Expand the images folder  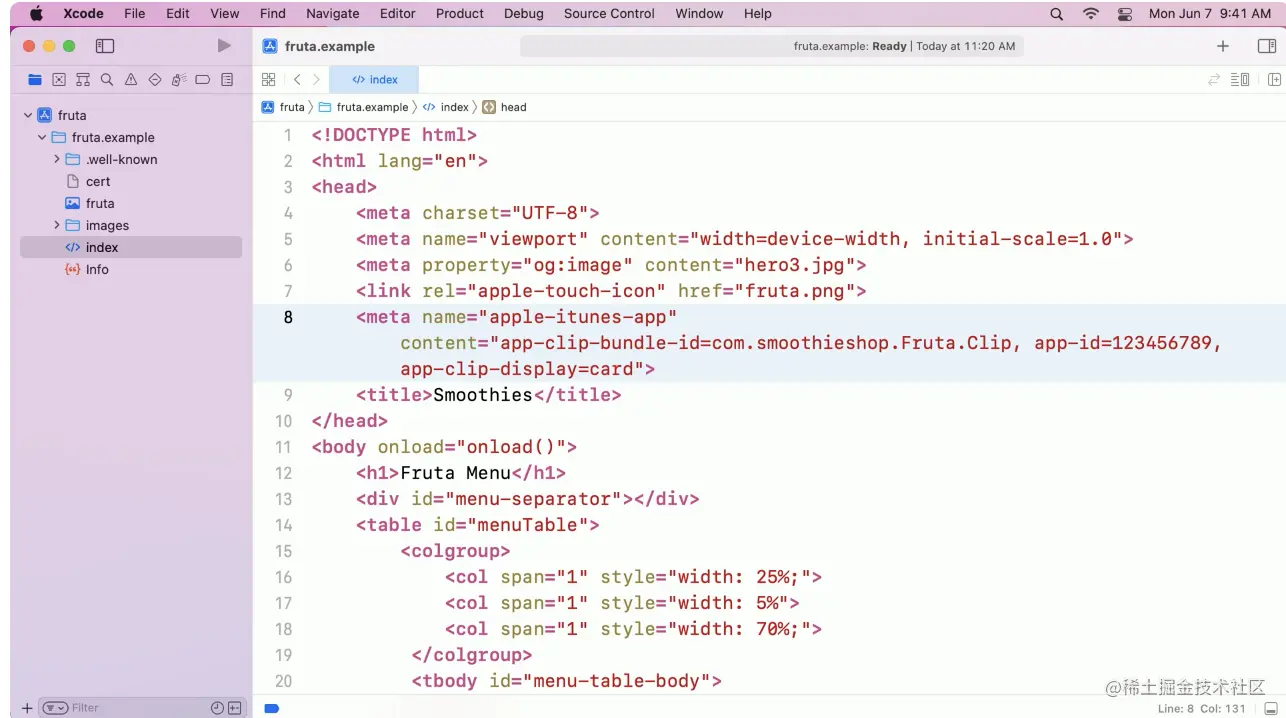pyautogui.click(x=57, y=225)
